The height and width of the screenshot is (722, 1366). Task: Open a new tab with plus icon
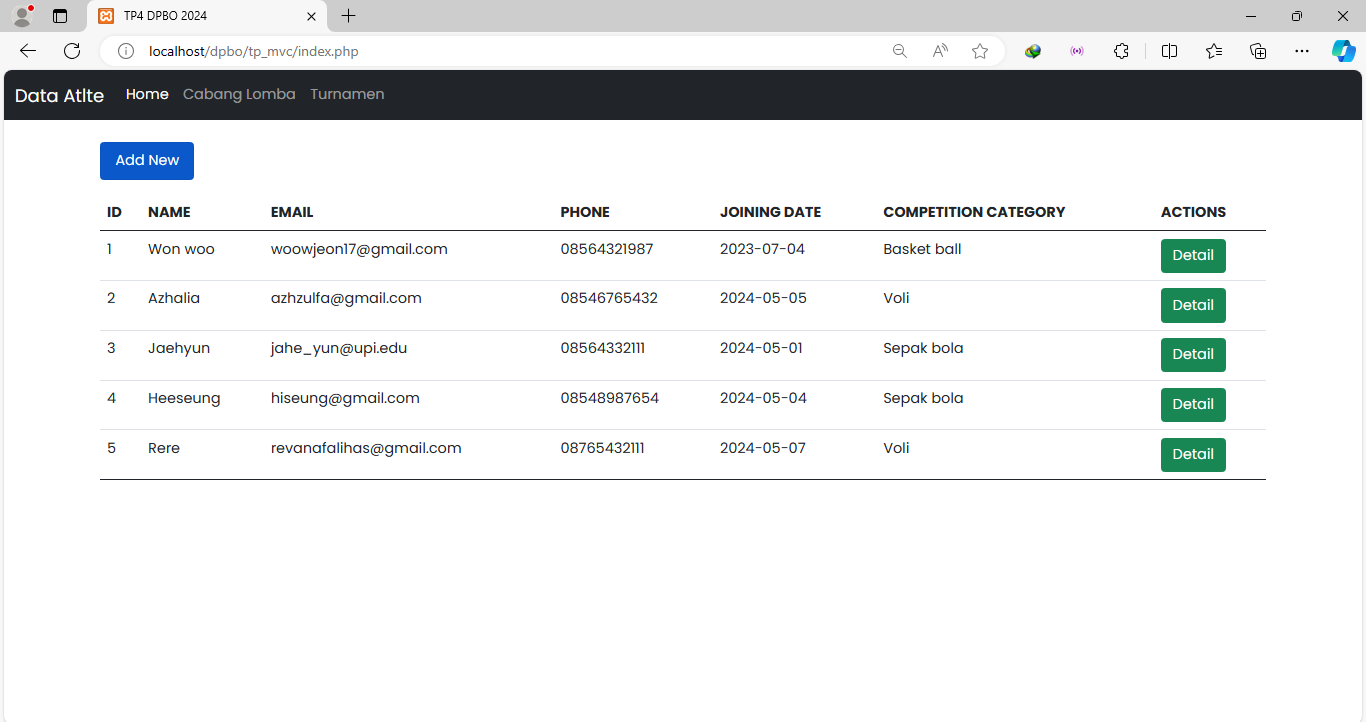(x=348, y=16)
